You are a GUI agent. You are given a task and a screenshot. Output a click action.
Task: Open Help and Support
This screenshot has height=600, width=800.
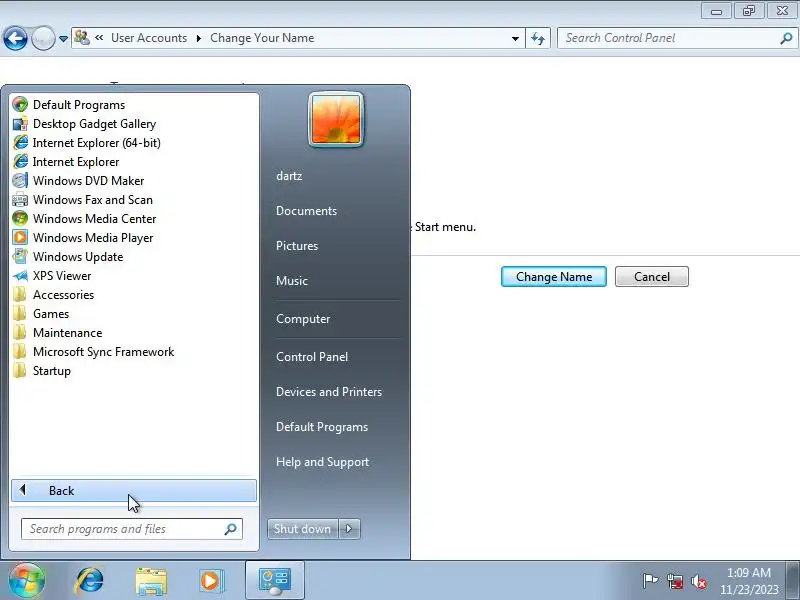tap(322, 462)
